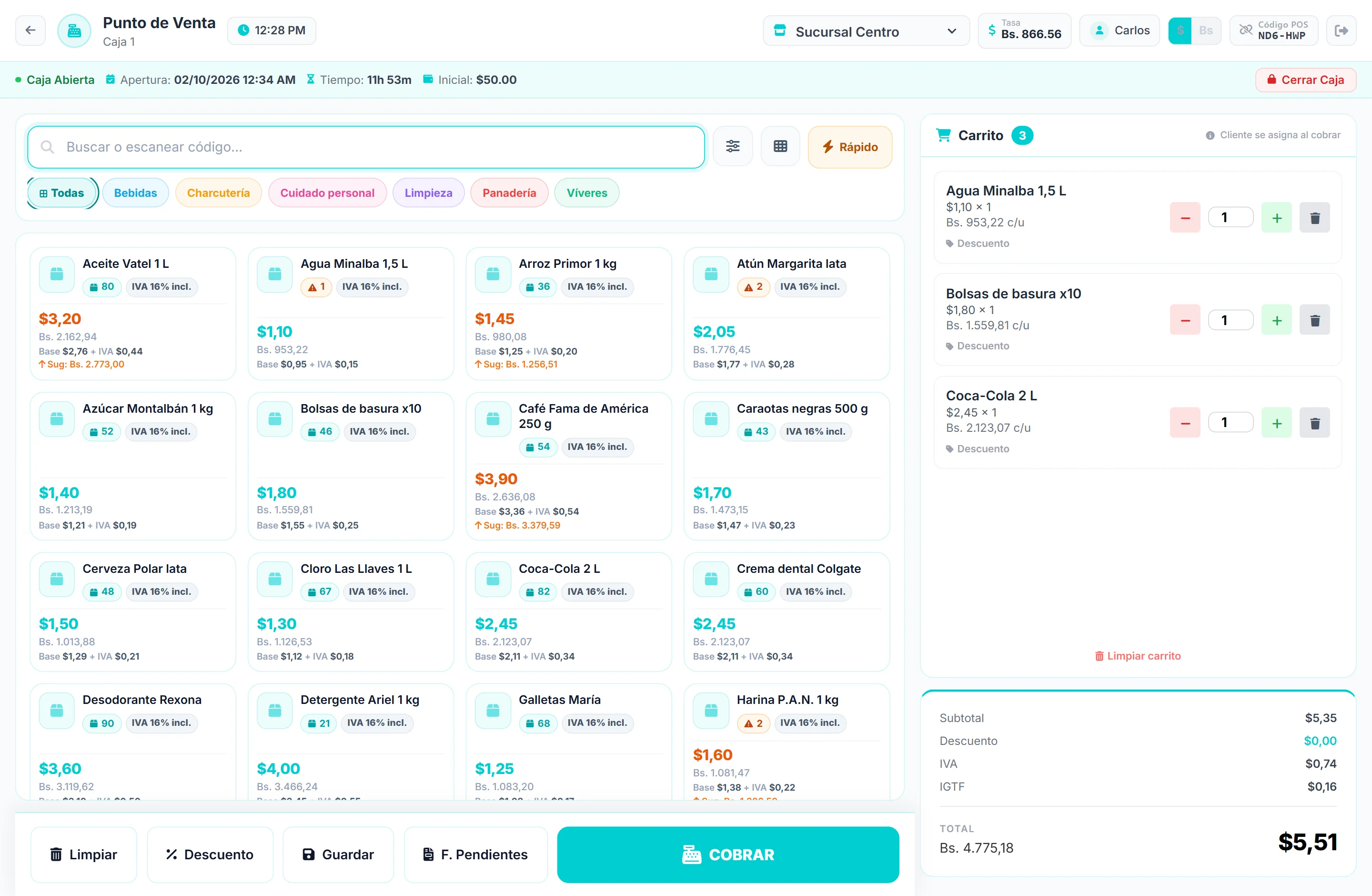The height and width of the screenshot is (896, 1372).
Task: Delete Bolsas de basura from cart
Action: tap(1315, 320)
